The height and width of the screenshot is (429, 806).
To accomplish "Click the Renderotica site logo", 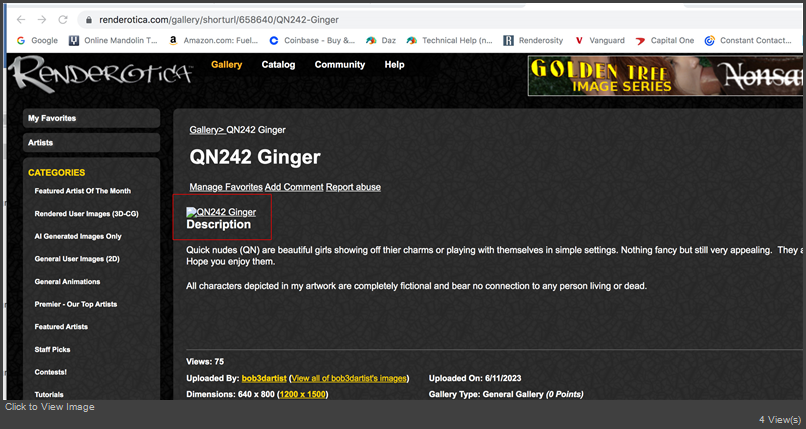I will tap(100, 74).
